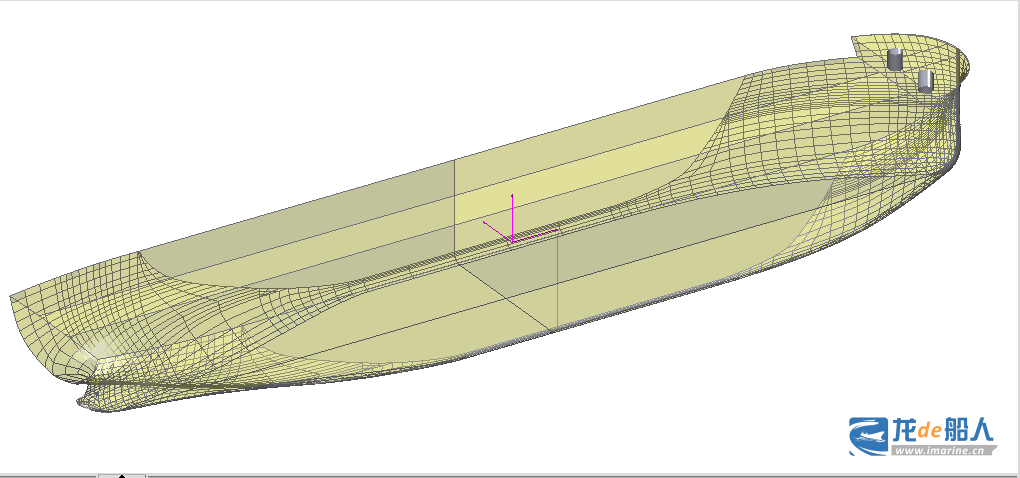Click the top of the vertical magenta axis
This screenshot has height=478, width=1020.
point(512,196)
